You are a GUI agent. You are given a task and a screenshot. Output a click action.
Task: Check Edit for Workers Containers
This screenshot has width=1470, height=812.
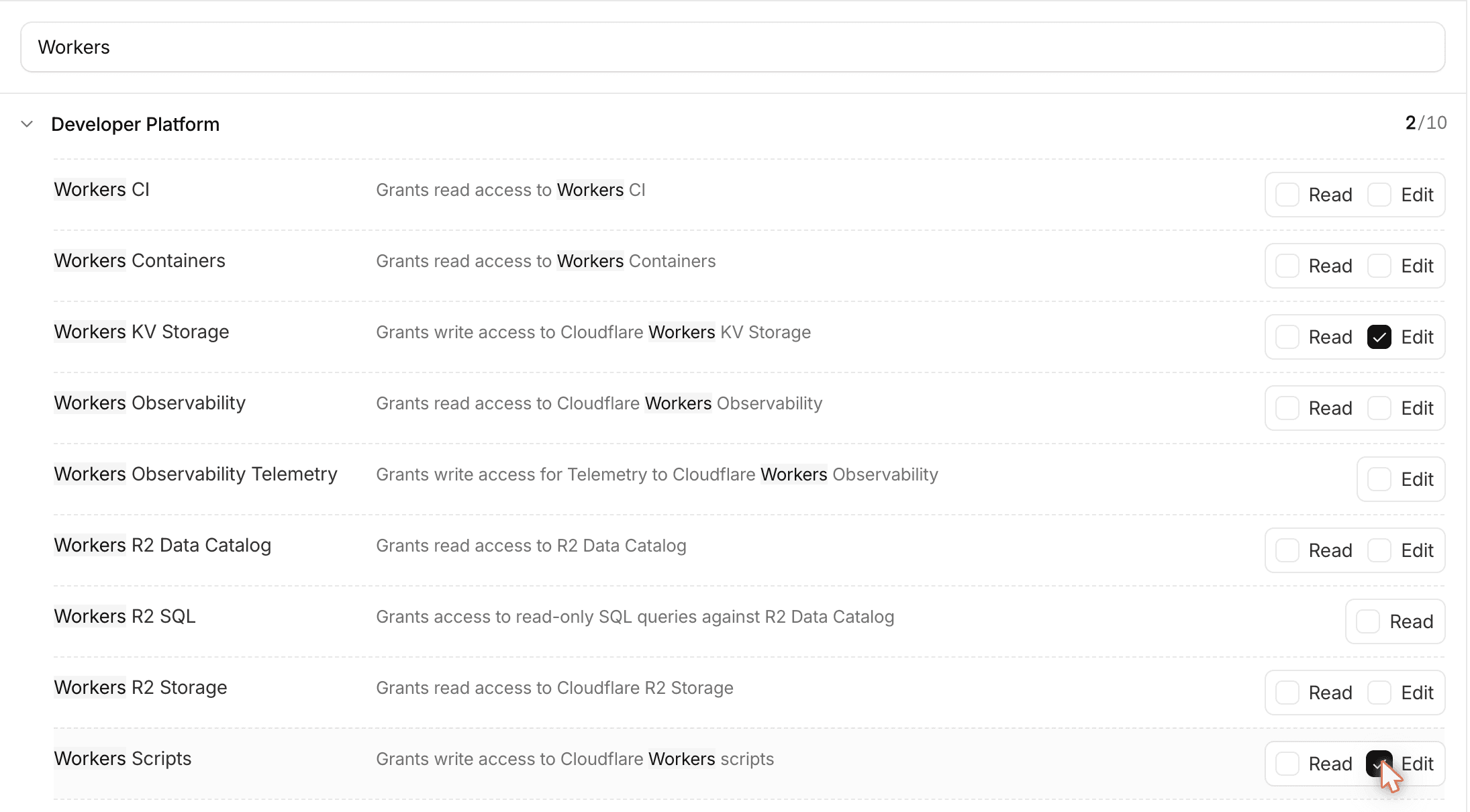1379,266
